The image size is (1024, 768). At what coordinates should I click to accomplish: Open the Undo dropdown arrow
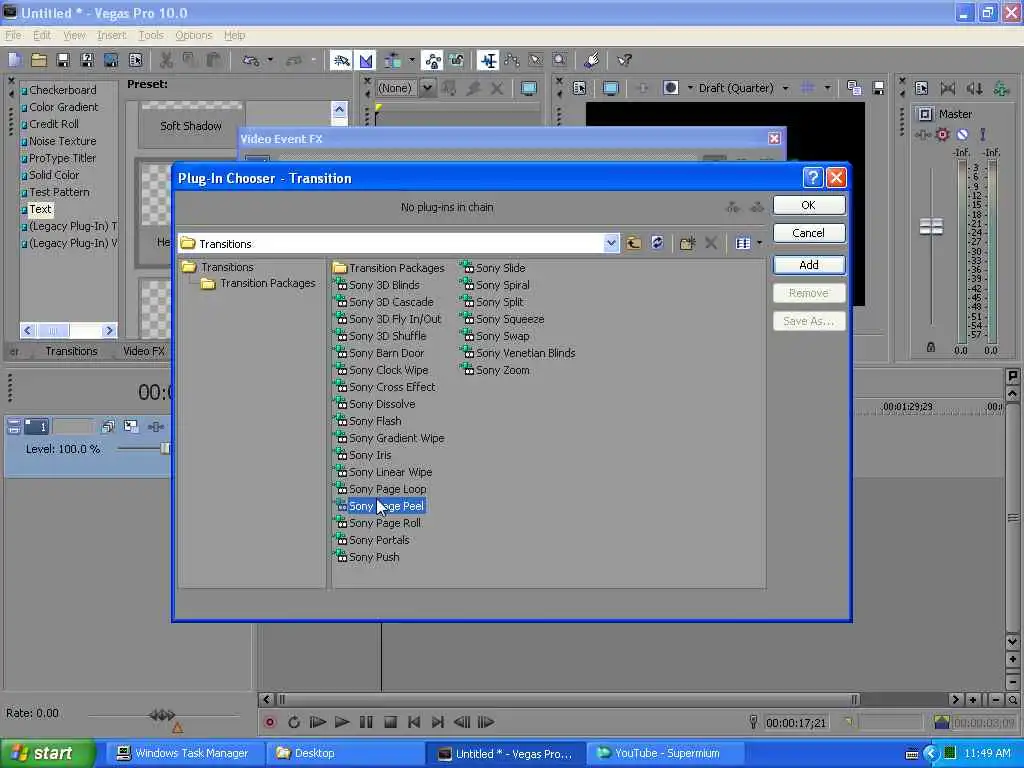coord(270,60)
